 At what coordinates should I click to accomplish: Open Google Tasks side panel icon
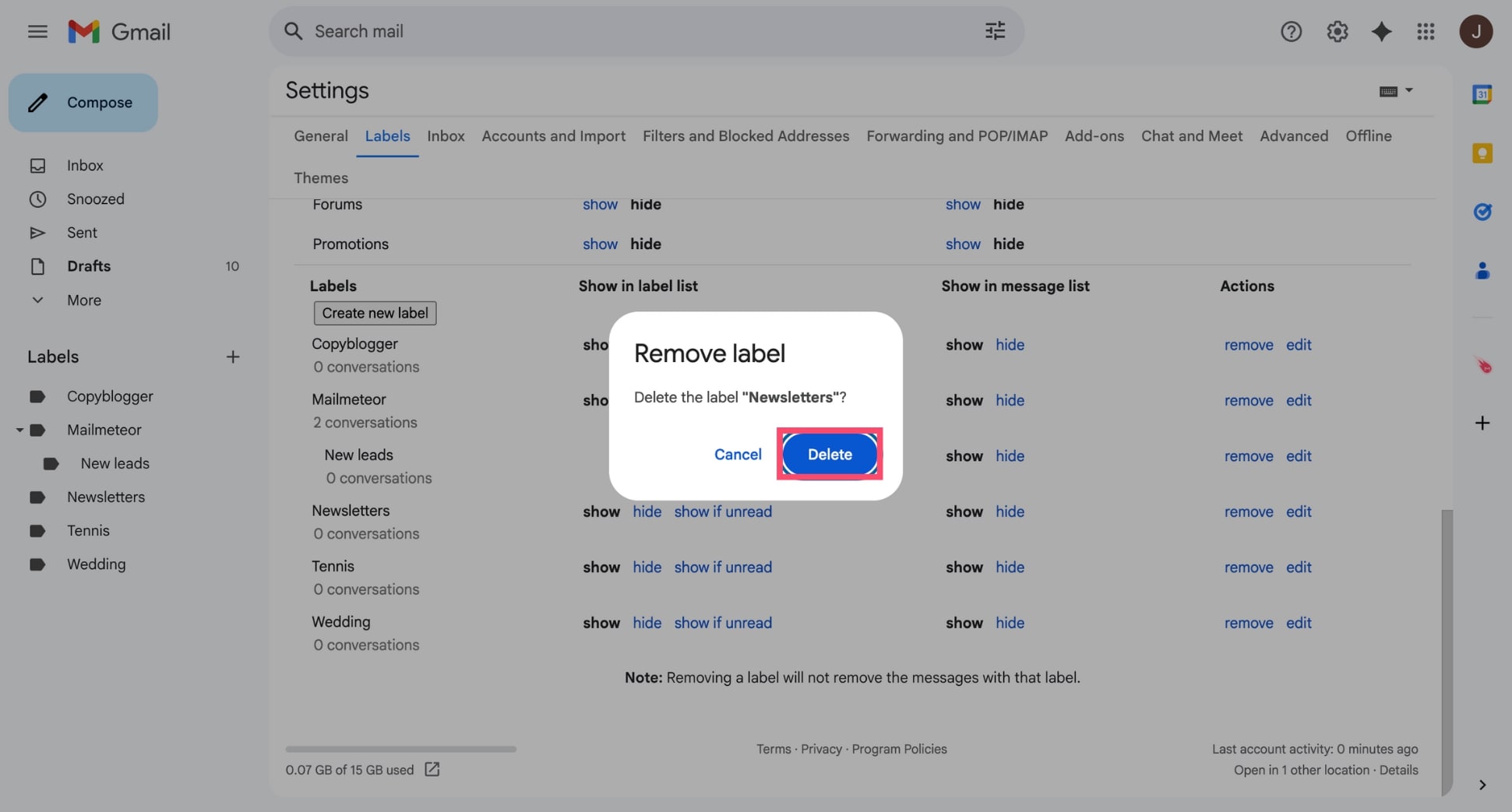click(x=1482, y=212)
